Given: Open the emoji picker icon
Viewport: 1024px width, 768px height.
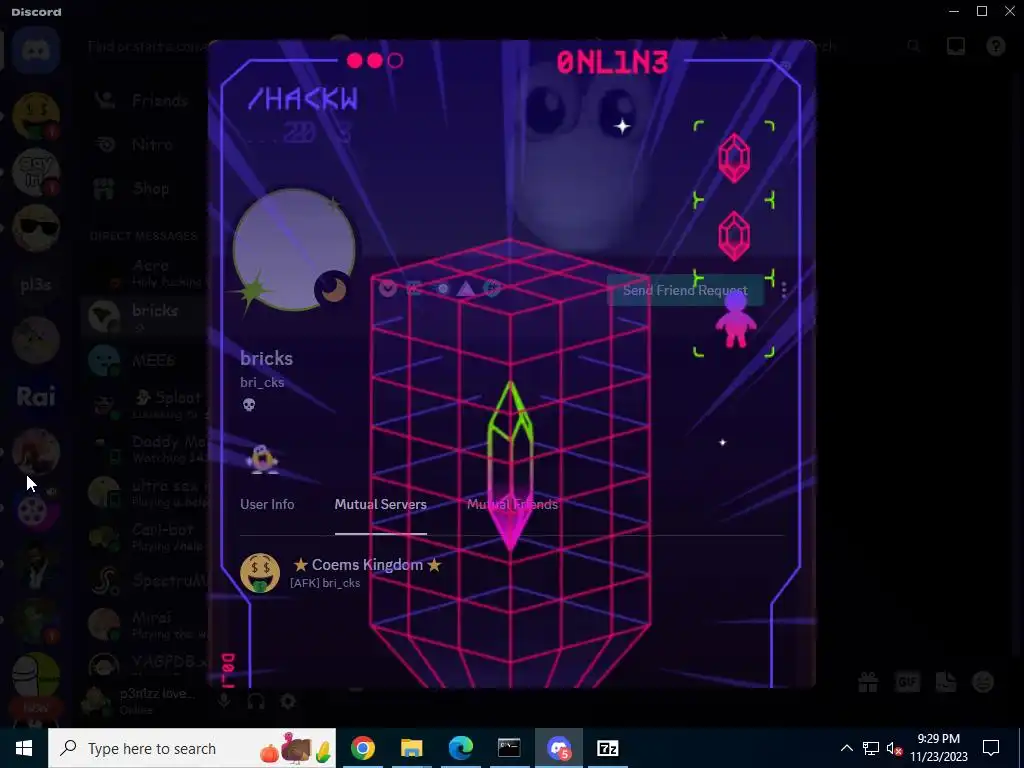Looking at the screenshot, I should coord(983,682).
